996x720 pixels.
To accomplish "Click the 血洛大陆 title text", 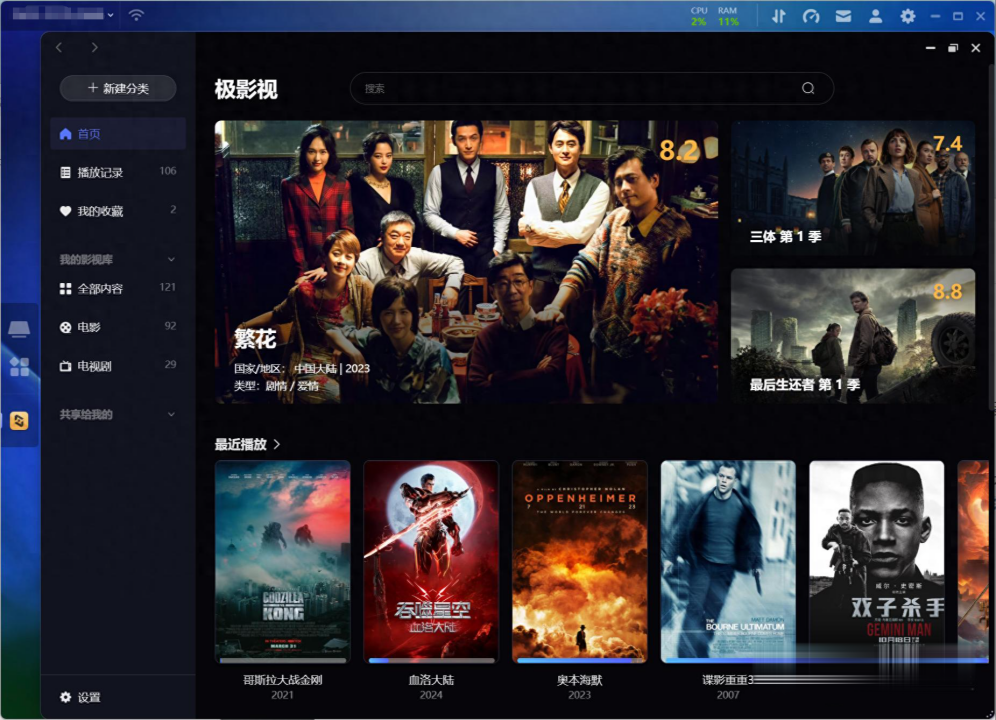I will (x=431, y=680).
